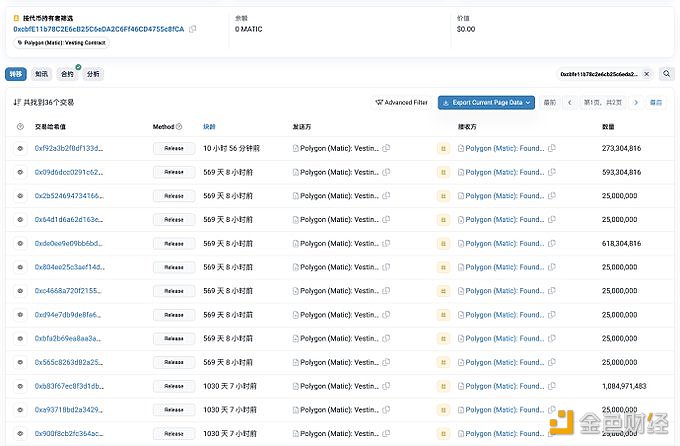This screenshot has height=446, width=680.
Task: Click direction badge in 0xf92a3b2f8df133d row
Action: [x=443, y=148]
